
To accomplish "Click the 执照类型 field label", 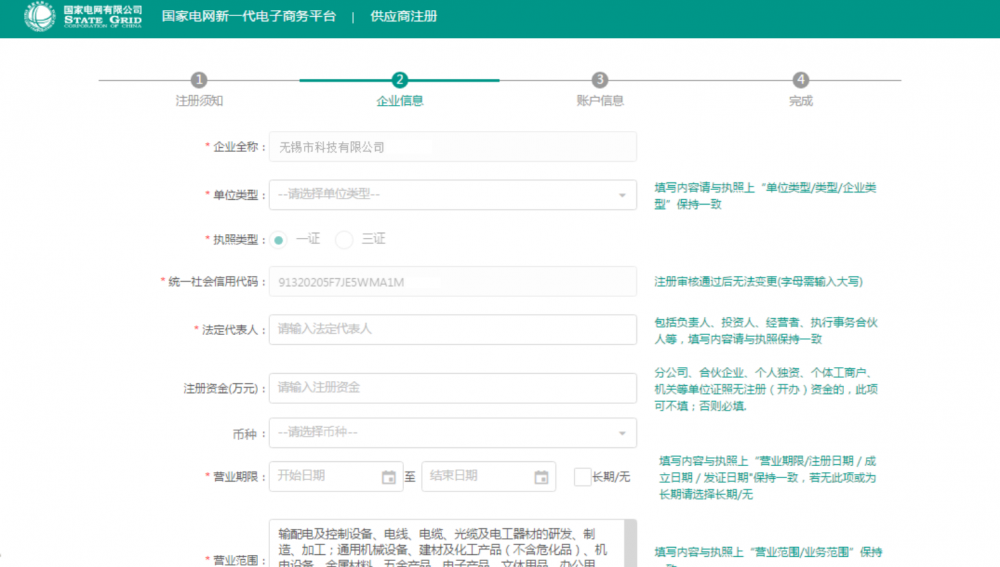I will (235, 240).
